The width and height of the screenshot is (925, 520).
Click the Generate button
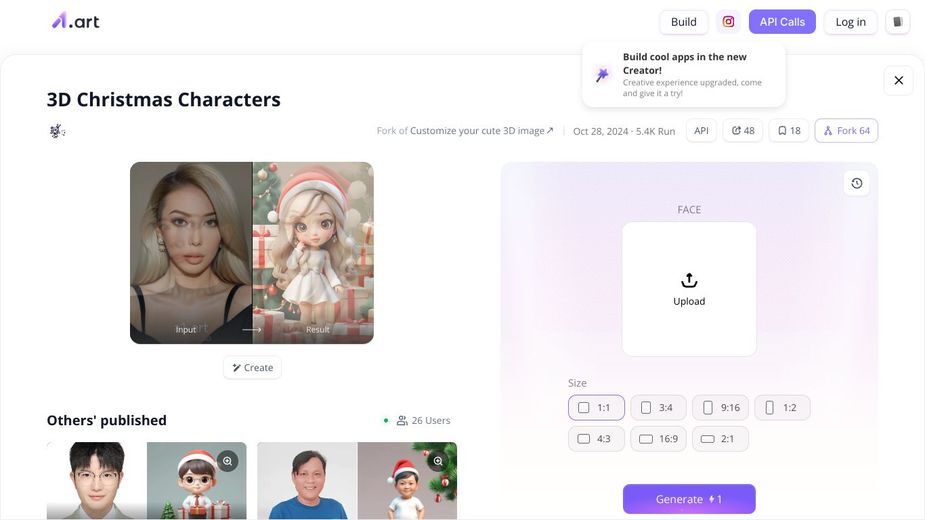[x=689, y=499]
